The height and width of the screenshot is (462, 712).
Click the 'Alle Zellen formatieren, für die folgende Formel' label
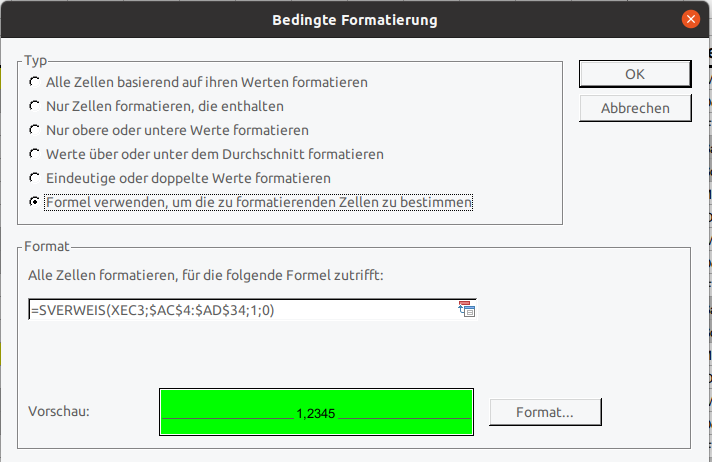[x=206, y=275]
